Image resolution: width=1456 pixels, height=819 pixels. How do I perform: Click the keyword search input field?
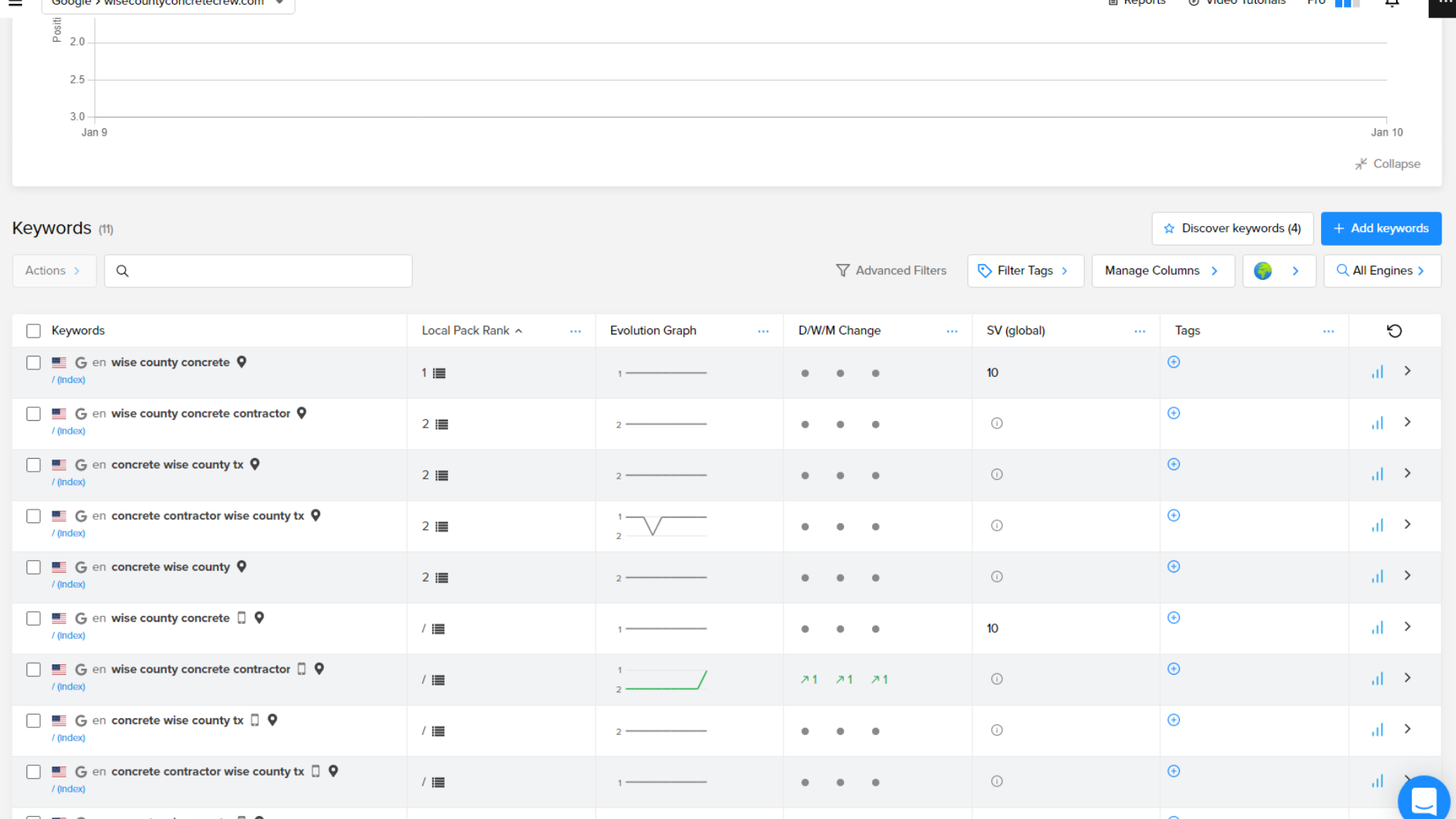258,271
